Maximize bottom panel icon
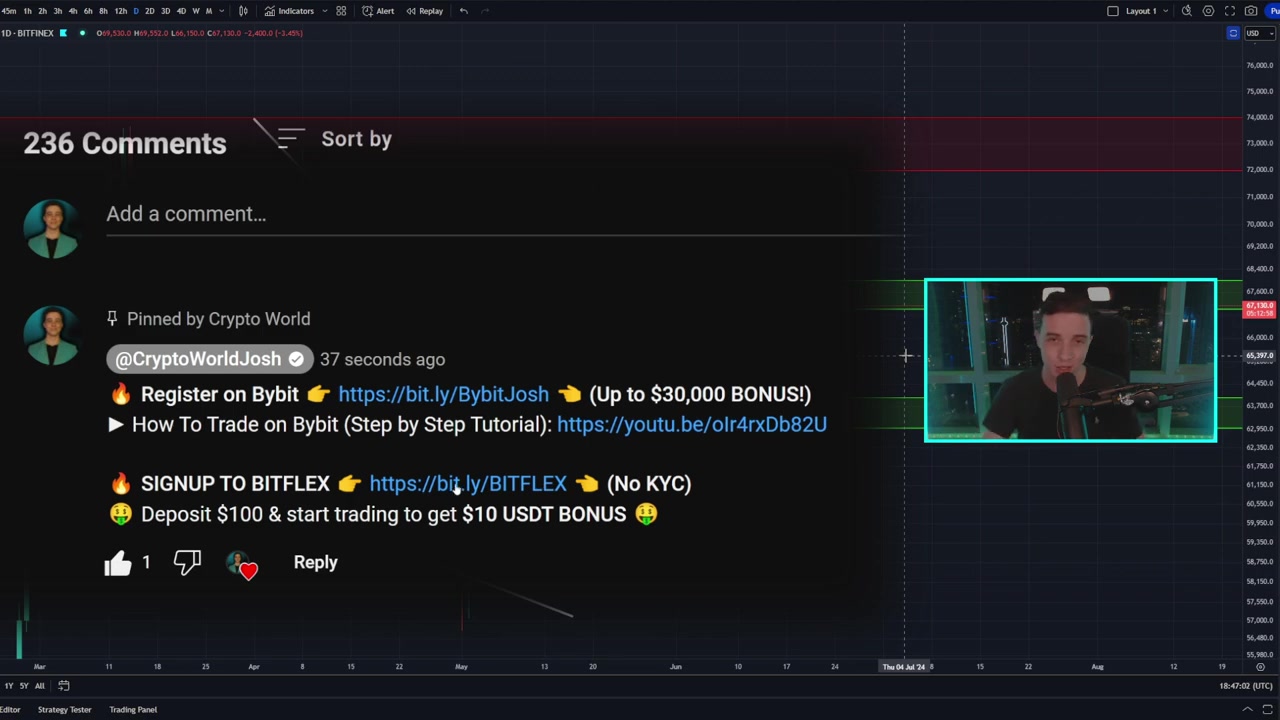 [x=1268, y=710]
